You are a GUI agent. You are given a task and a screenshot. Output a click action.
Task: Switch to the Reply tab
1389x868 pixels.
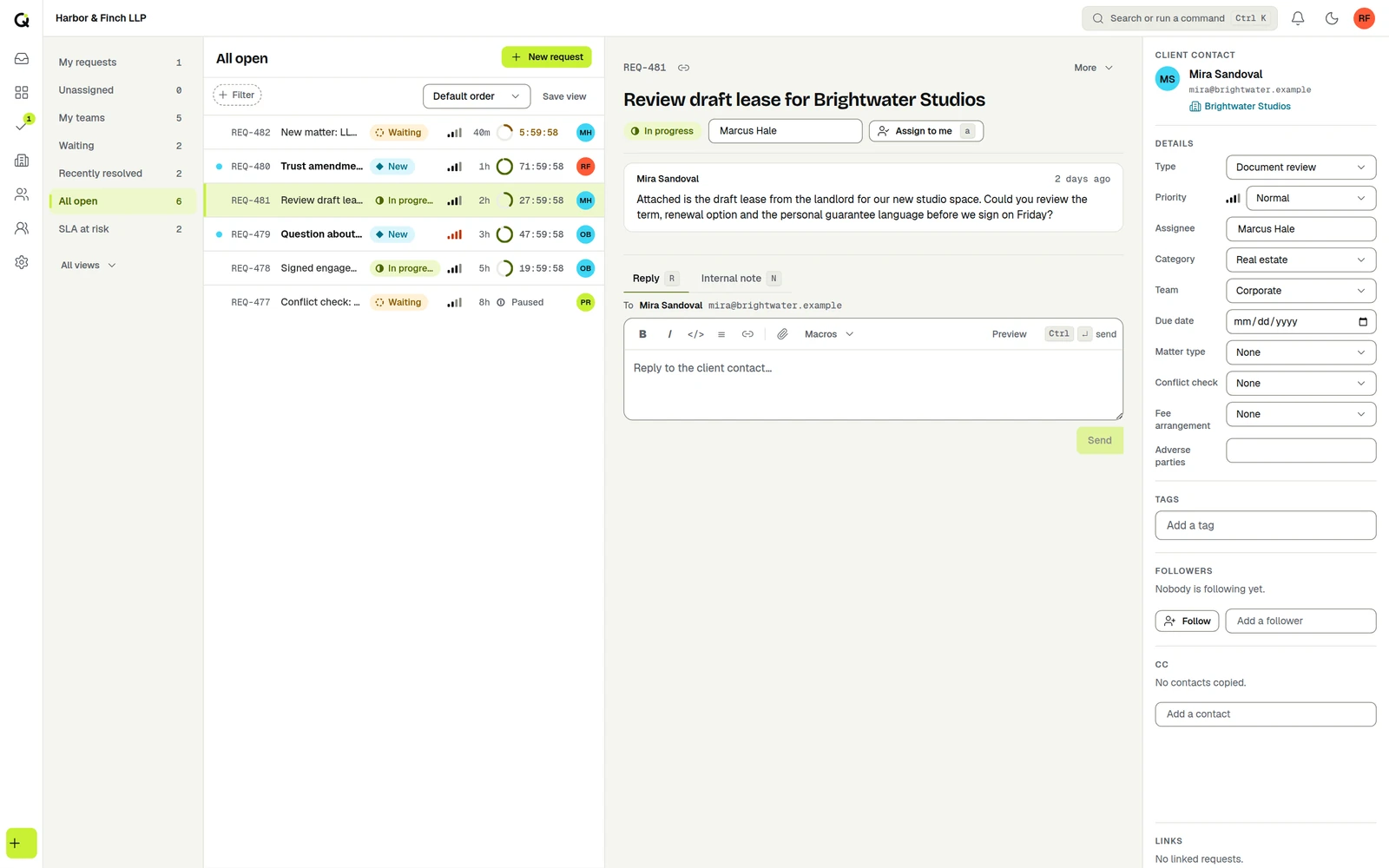[x=655, y=279]
